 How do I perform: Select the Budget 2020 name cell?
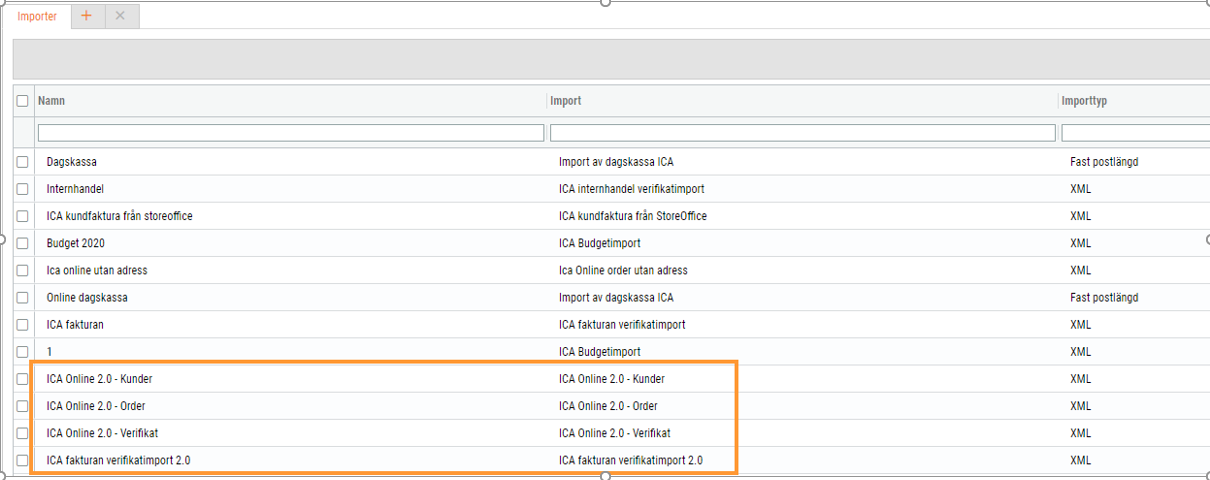[x=76, y=243]
